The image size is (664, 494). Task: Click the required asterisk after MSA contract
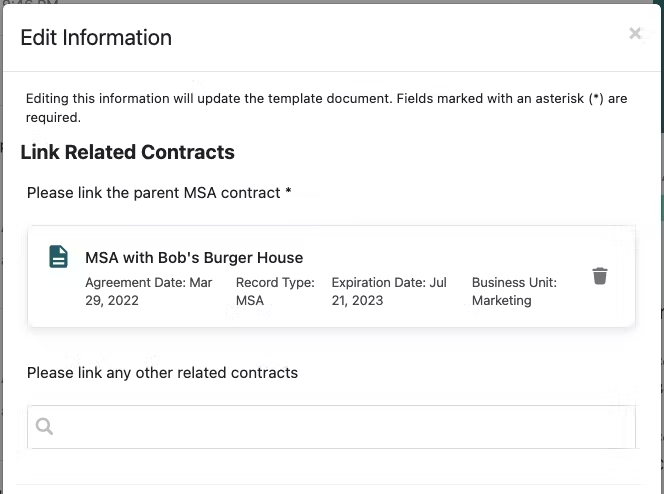pos(288,191)
